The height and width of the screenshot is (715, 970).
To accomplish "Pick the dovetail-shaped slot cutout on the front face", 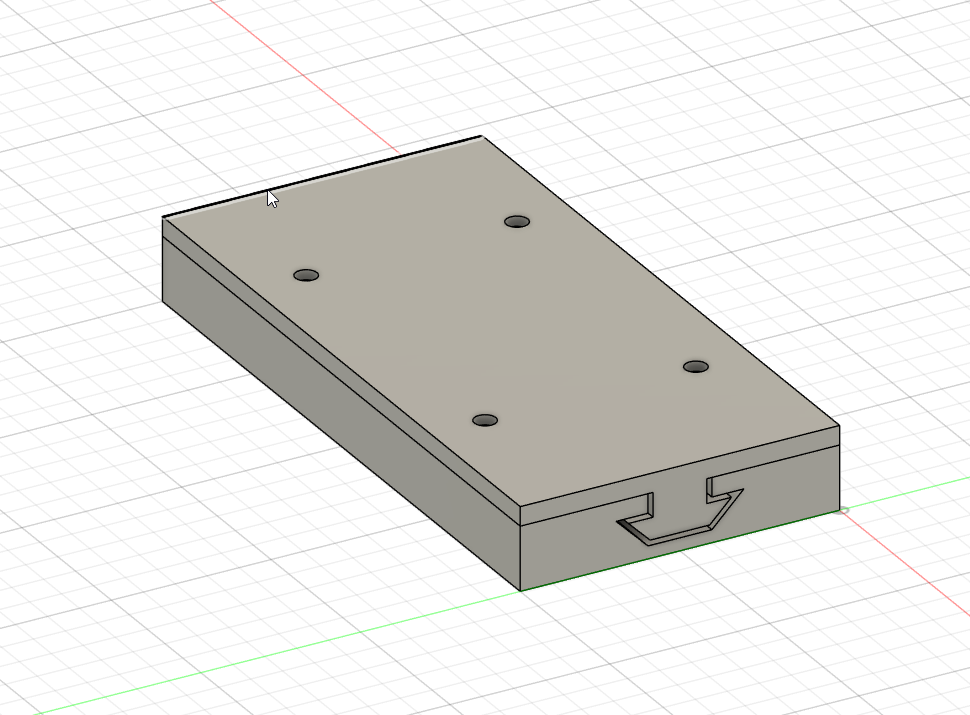I will point(680,510).
